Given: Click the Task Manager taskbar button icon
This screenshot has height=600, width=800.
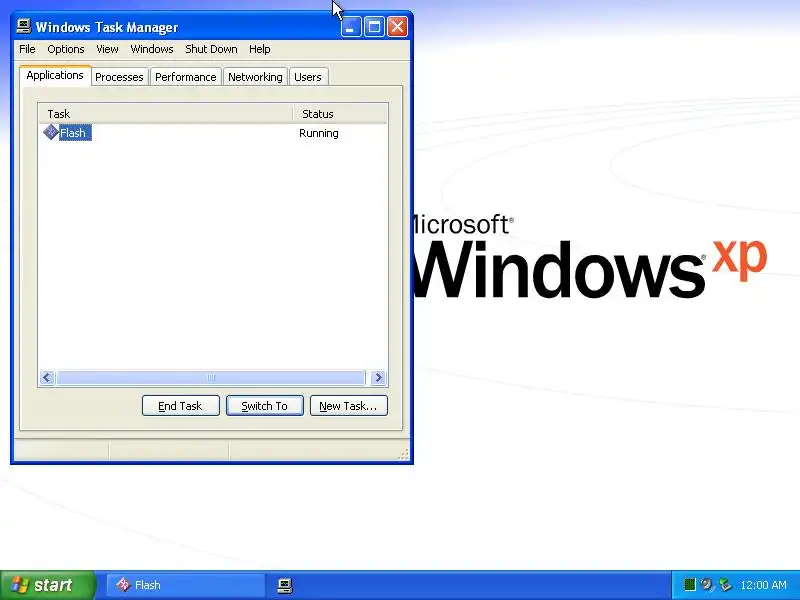Looking at the screenshot, I should (285, 585).
